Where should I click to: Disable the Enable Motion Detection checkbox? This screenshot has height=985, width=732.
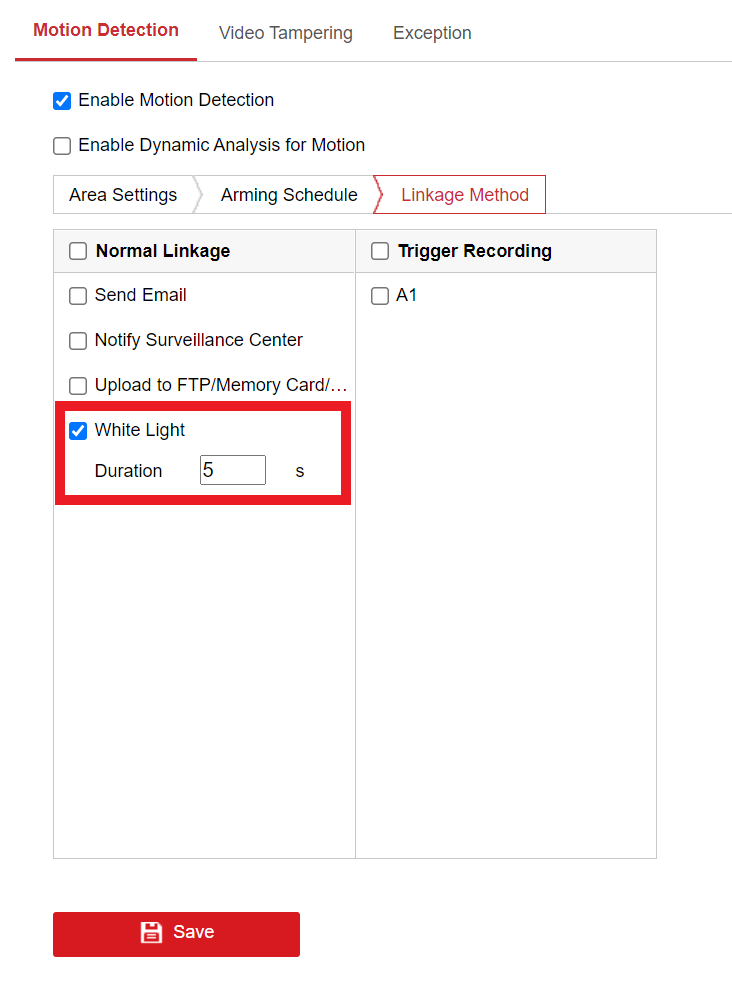click(x=62, y=101)
